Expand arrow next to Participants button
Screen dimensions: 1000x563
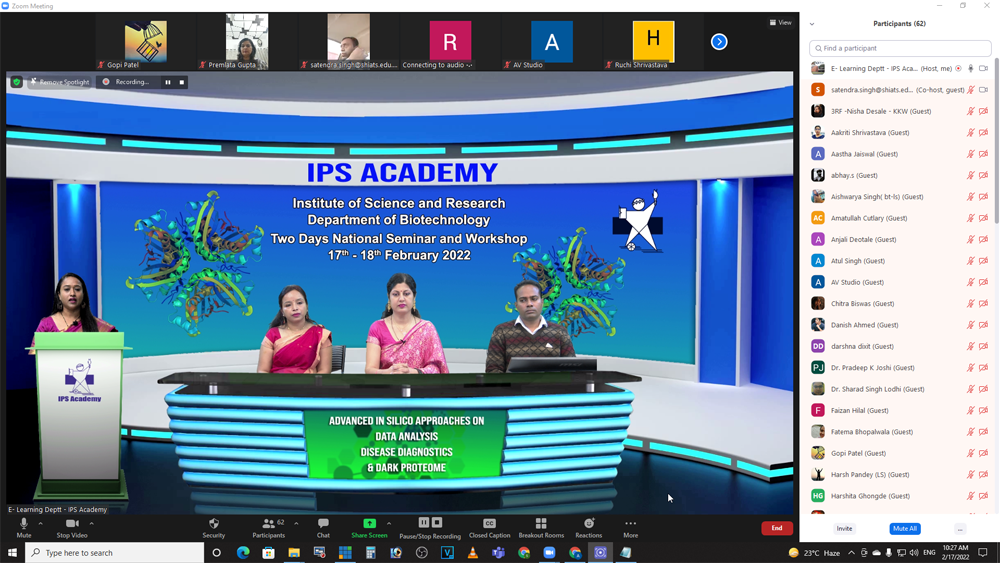296,523
